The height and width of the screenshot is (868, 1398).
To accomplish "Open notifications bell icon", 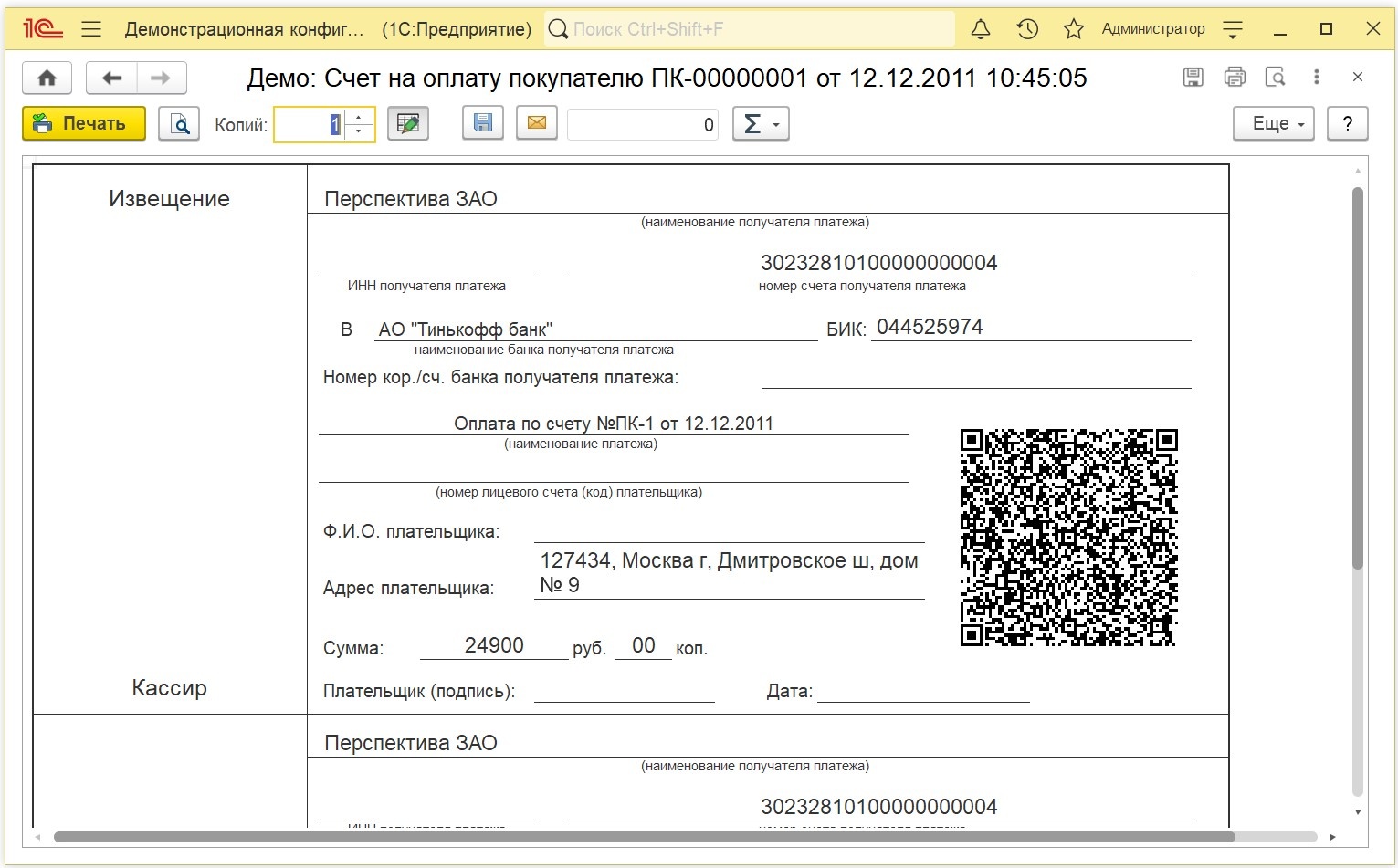I will point(981,29).
